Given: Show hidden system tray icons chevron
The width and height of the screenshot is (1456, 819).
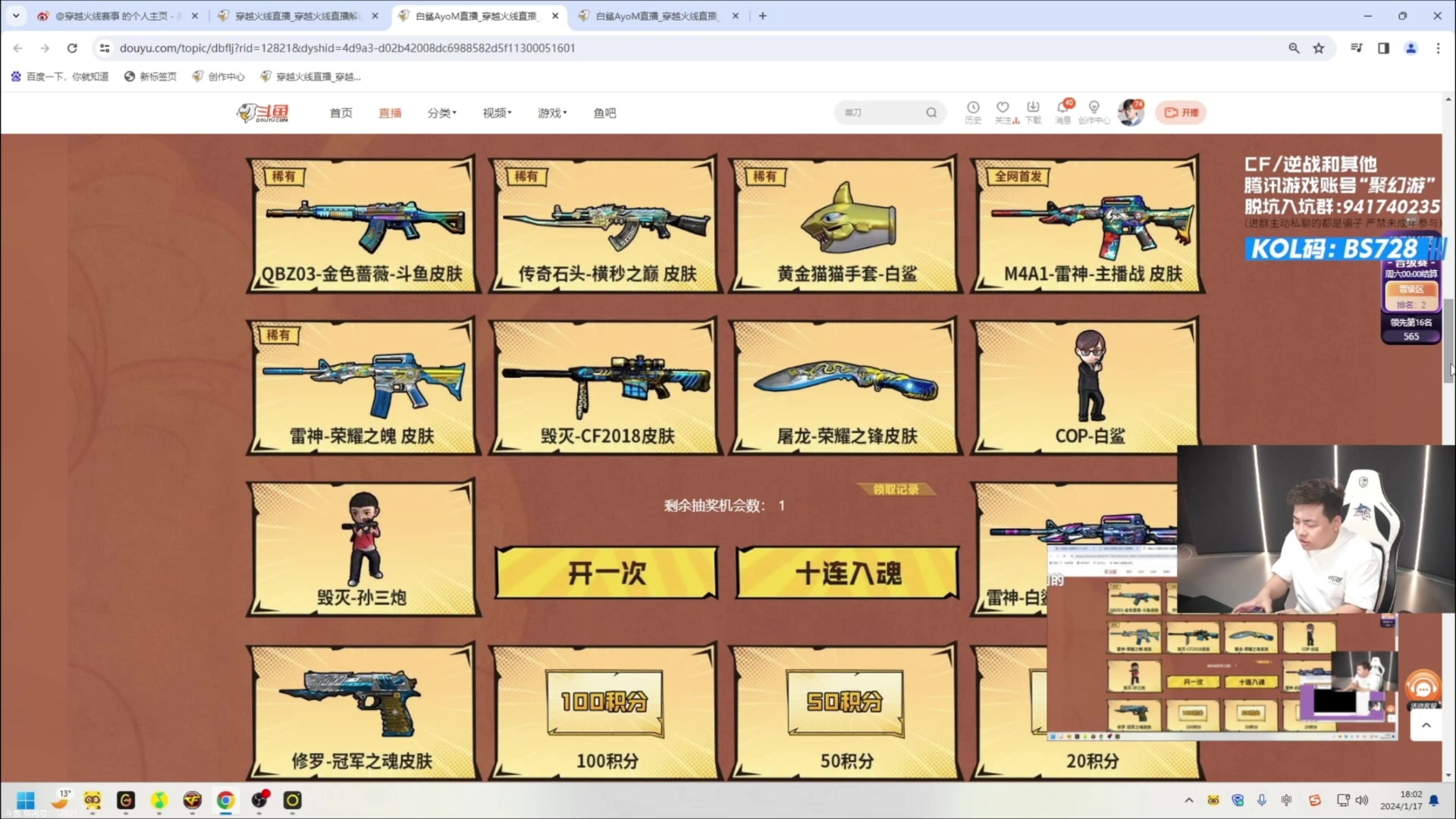Looking at the screenshot, I should pyautogui.click(x=1188, y=800).
